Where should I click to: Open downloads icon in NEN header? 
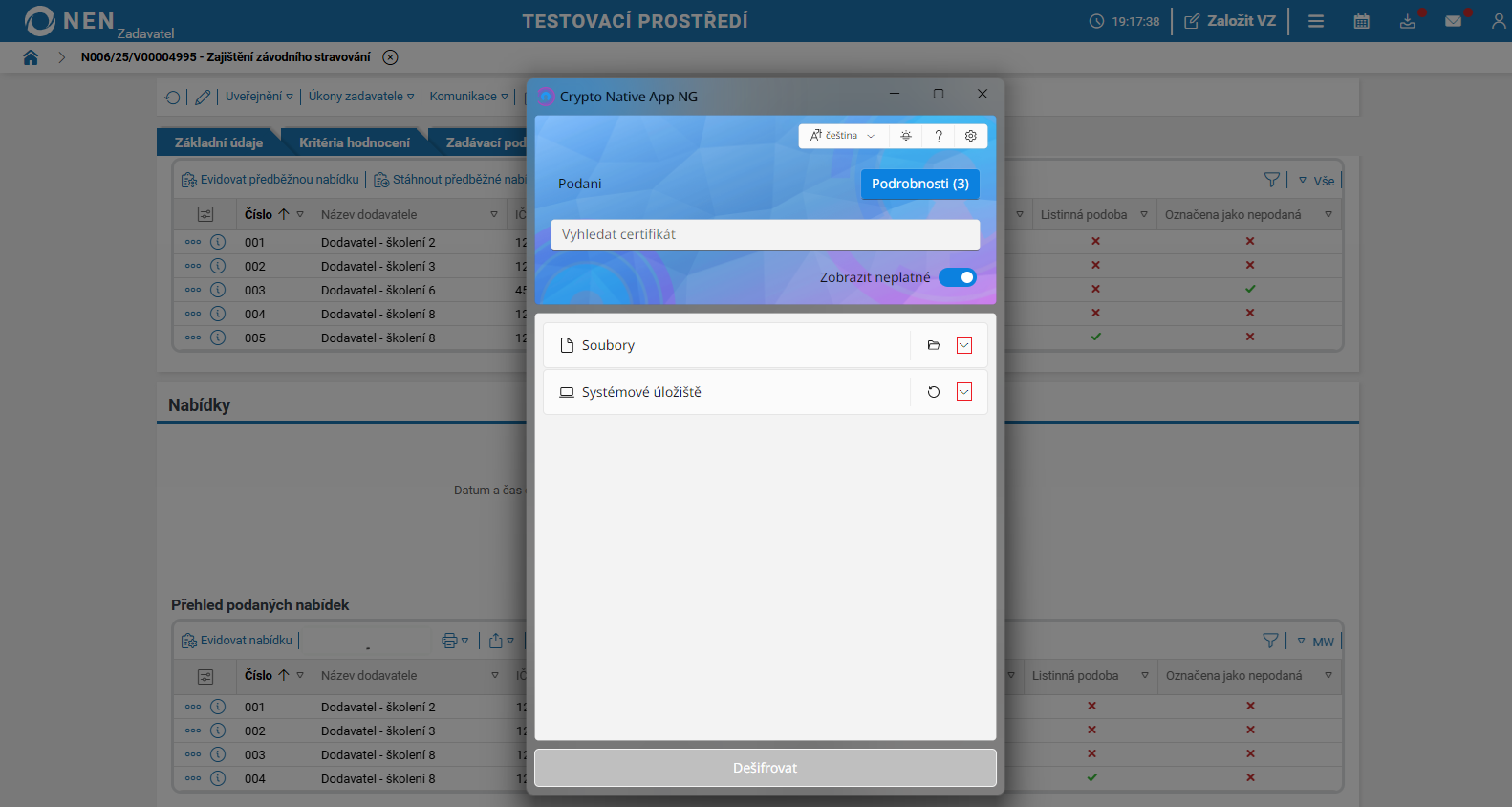point(1408,21)
